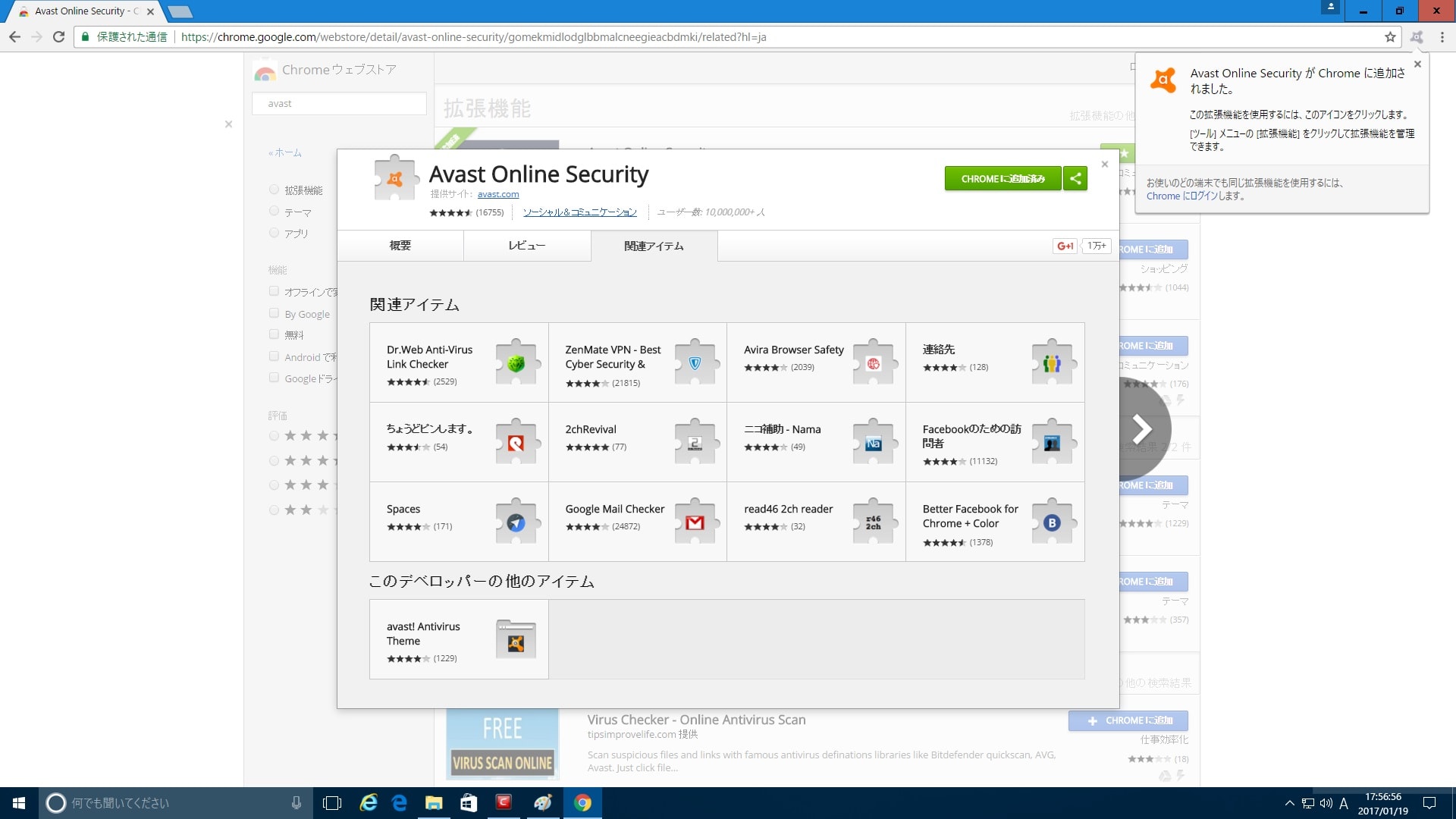The image size is (1456, 819).
Task: Open Microsoft Edge from taskbar
Action: tap(400, 803)
